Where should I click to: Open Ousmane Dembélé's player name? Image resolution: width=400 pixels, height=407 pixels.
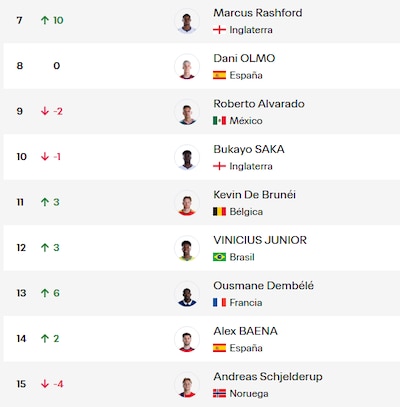point(263,286)
